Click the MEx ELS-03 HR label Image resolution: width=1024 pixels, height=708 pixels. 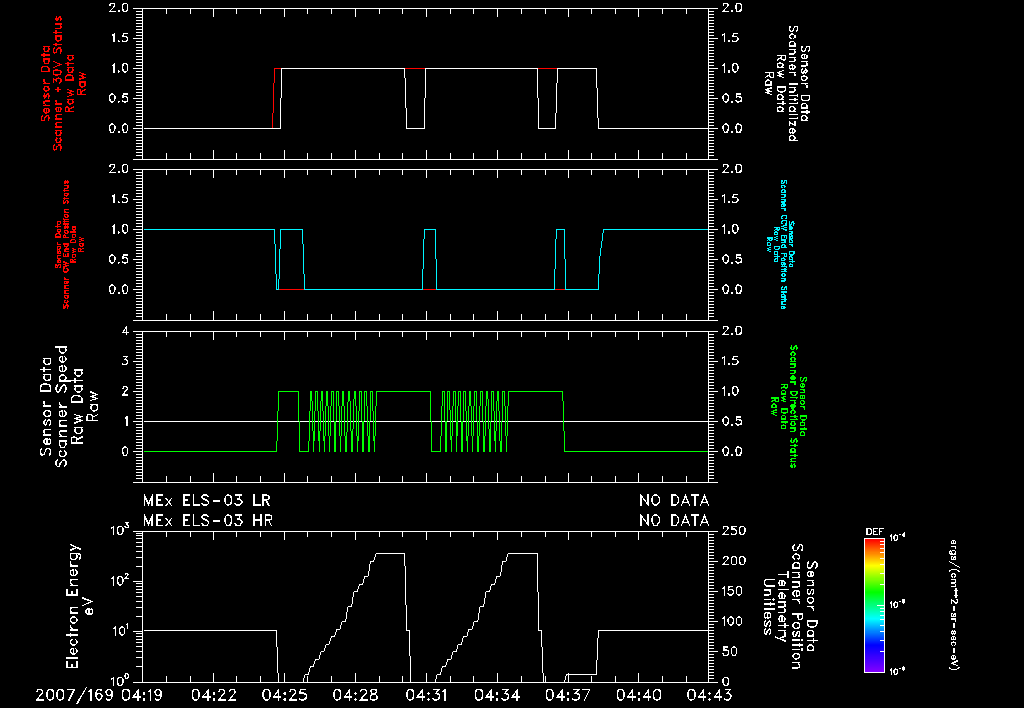pos(208,521)
